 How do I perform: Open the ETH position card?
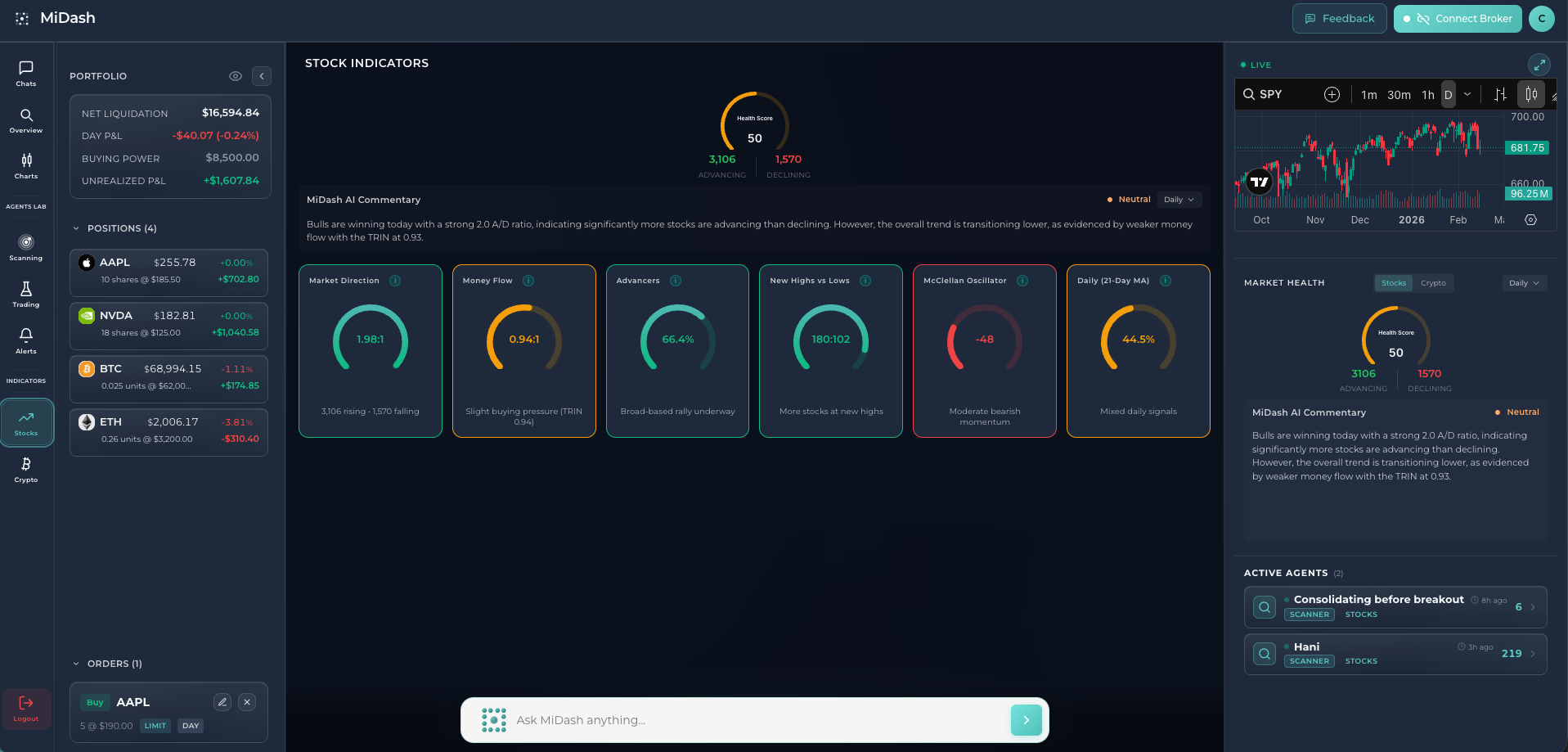169,432
